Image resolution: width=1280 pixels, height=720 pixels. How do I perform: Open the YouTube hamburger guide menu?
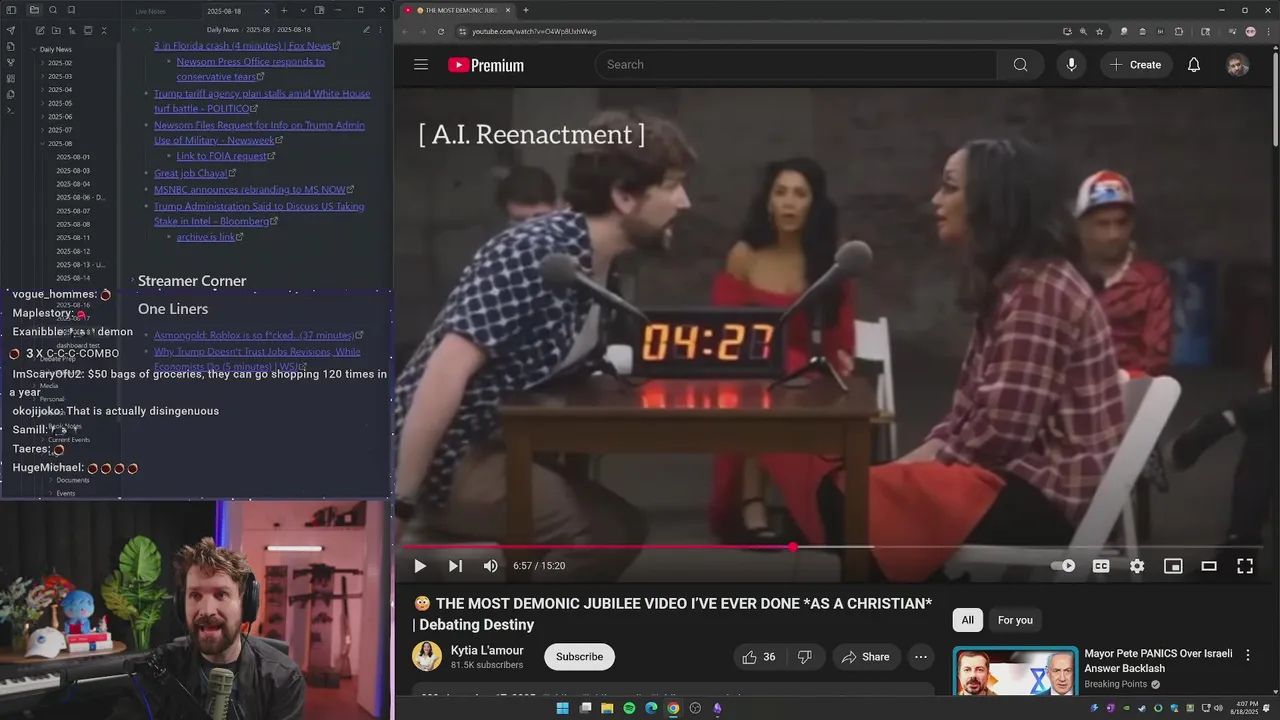[421, 65]
